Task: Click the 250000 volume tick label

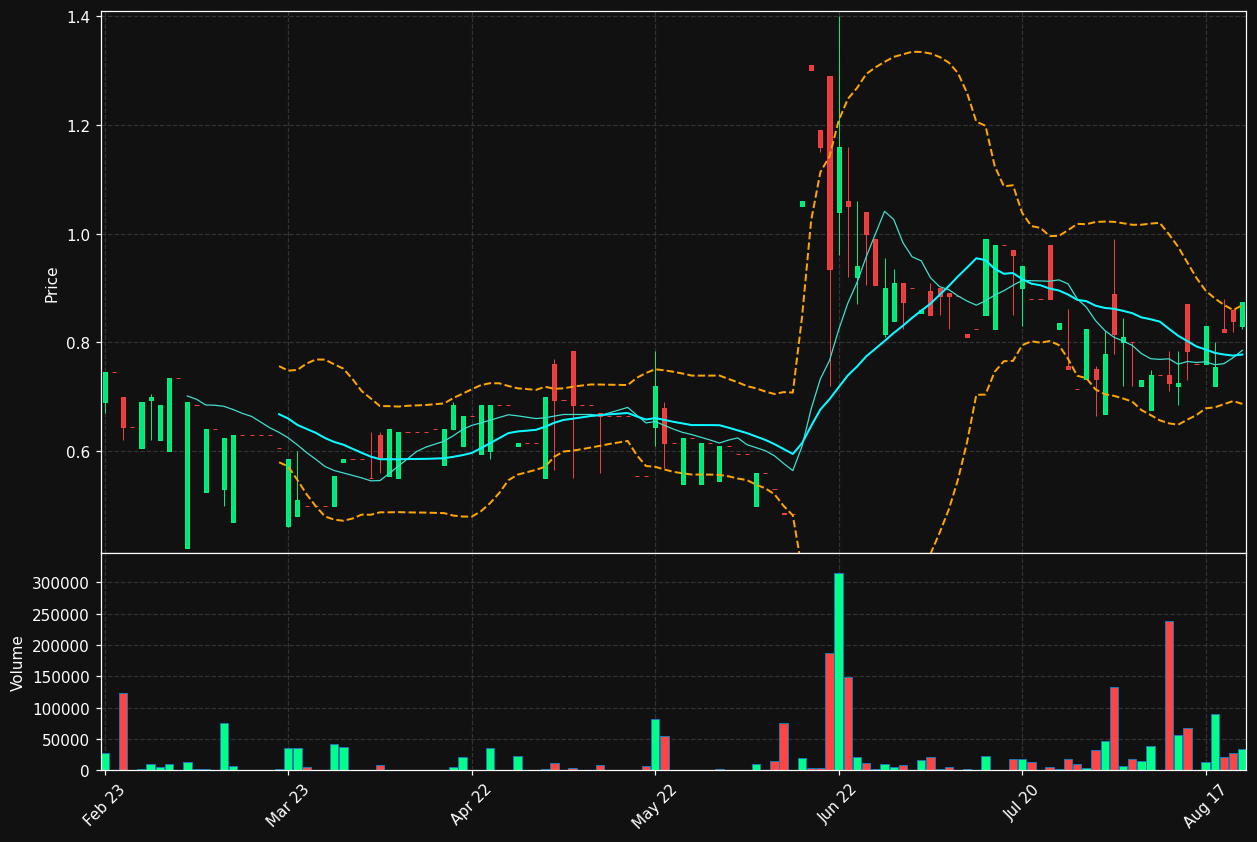Action: (62, 614)
